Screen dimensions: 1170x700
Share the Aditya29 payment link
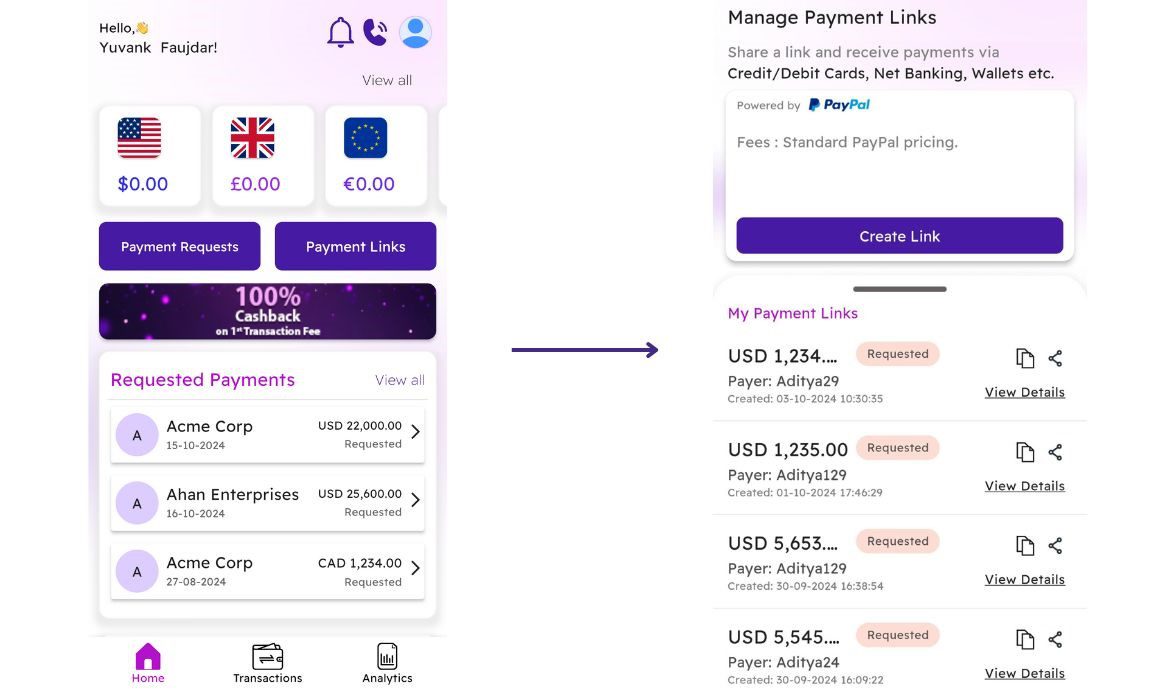[x=1055, y=358]
